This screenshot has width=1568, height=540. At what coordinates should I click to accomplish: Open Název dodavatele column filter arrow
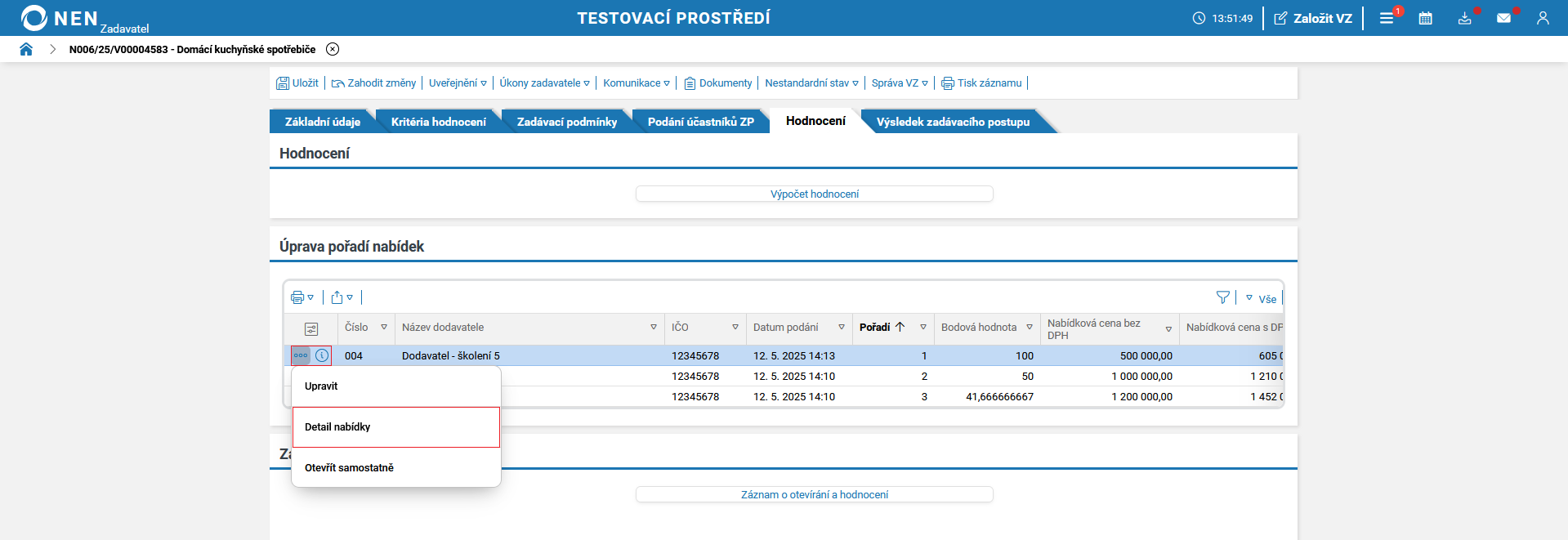(x=654, y=327)
